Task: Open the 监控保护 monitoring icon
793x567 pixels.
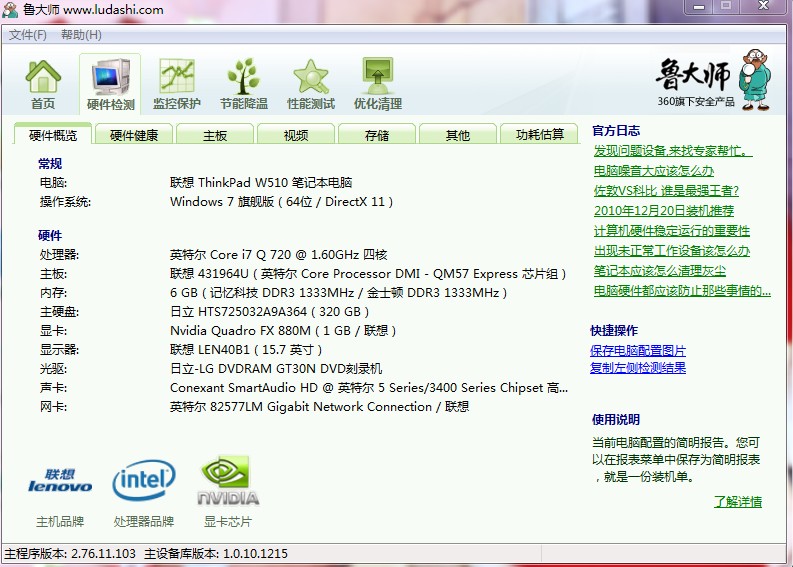Action: point(177,84)
